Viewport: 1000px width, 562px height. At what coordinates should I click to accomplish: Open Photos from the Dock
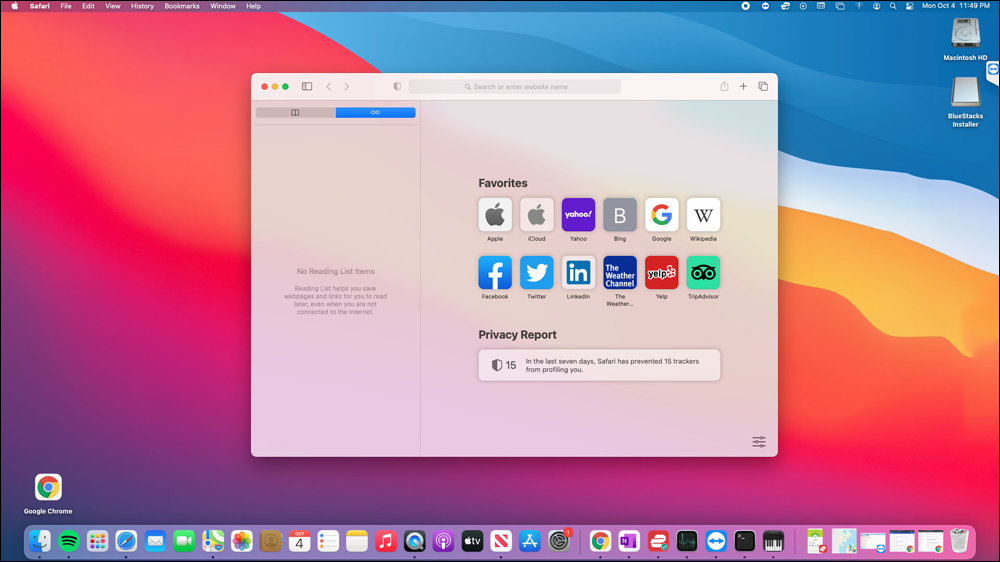[242, 541]
